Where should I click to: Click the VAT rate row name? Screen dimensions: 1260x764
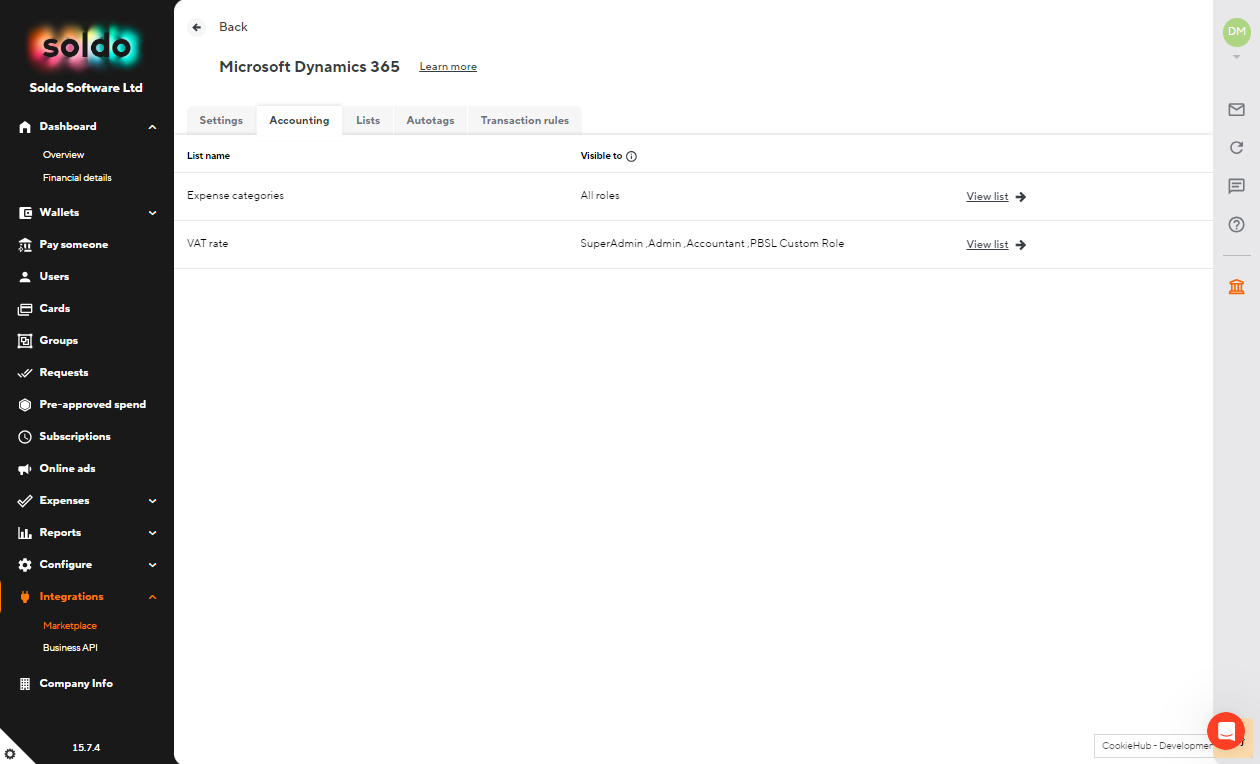tap(207, 244)
